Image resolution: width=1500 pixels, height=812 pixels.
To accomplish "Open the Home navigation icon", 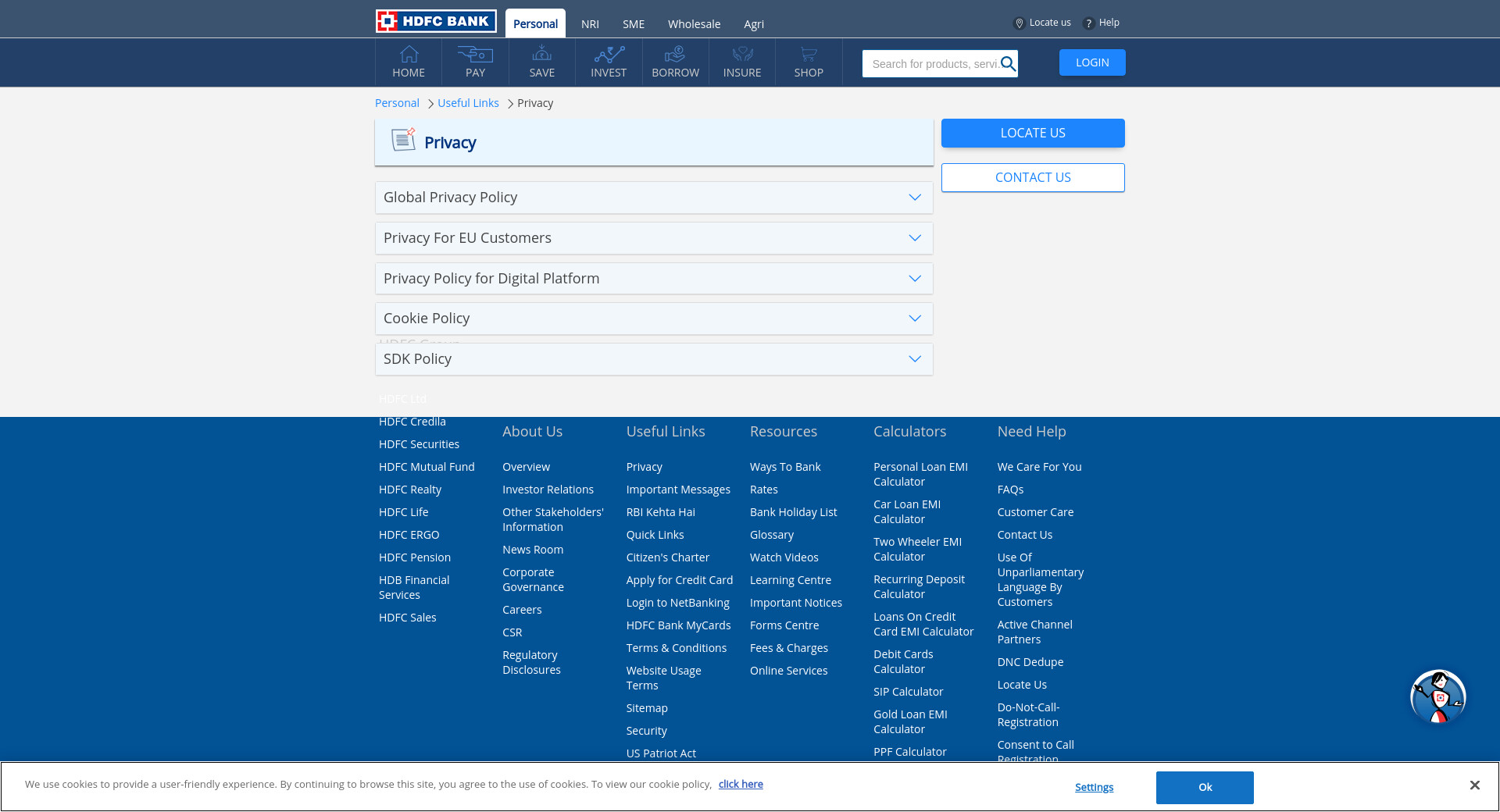I will click(409, 55).
